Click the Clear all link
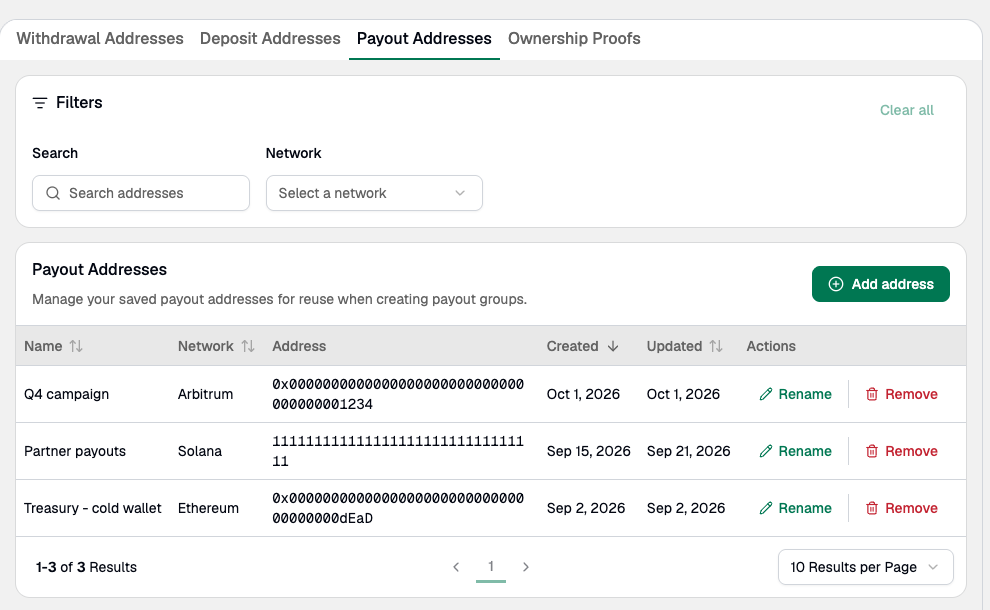This screenshot has width=990, height=610. [907, 110]
